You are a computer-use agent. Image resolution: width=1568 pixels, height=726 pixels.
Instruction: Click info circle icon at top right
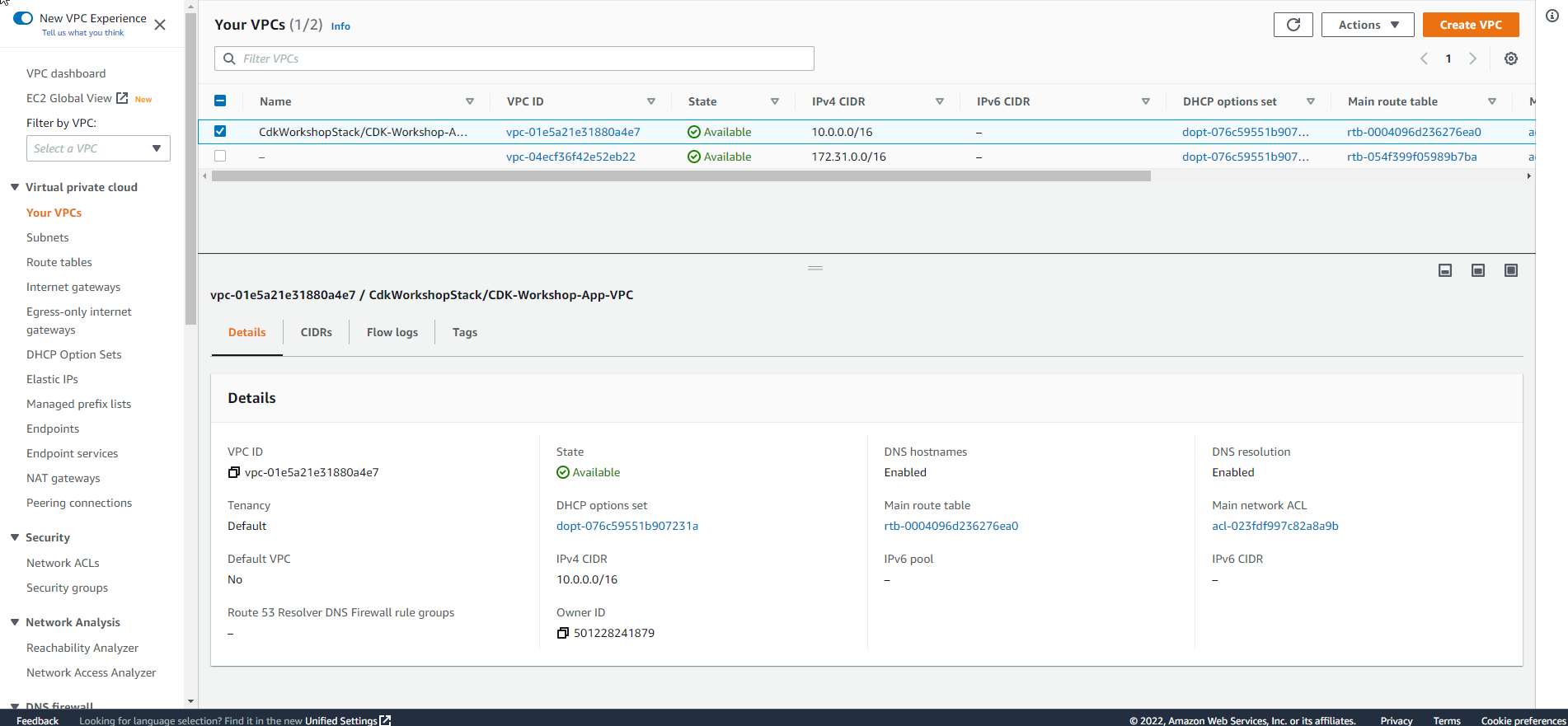tap(1552, 16)
